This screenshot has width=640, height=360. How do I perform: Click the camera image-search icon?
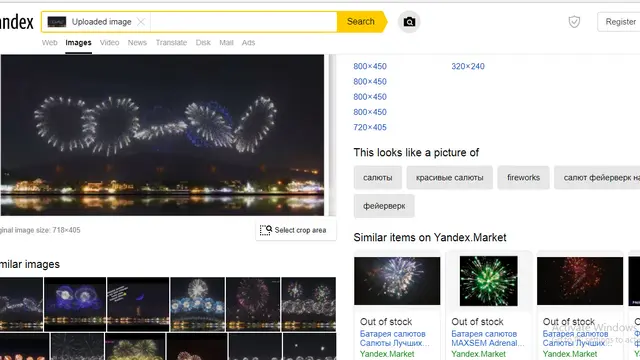coord(409,22)
